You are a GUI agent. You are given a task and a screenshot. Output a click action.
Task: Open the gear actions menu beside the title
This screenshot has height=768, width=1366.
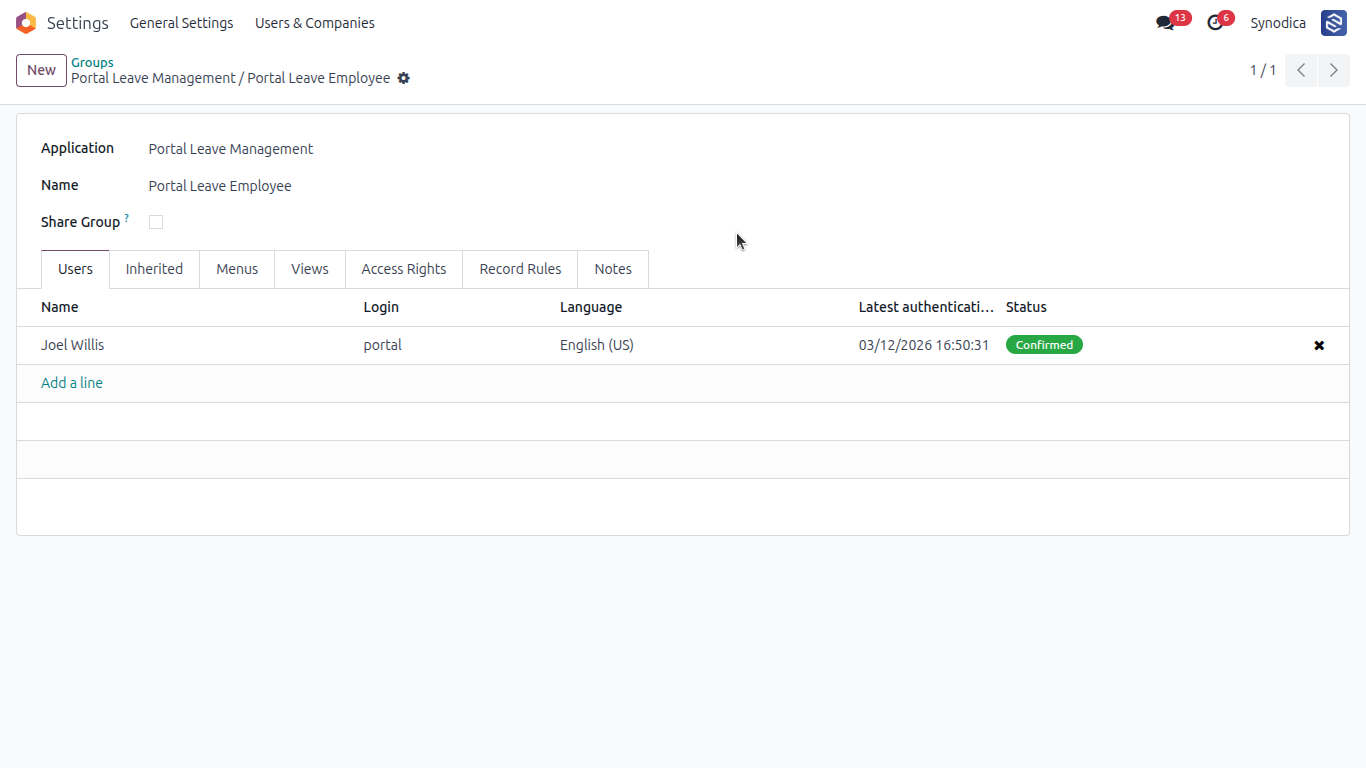404,78
